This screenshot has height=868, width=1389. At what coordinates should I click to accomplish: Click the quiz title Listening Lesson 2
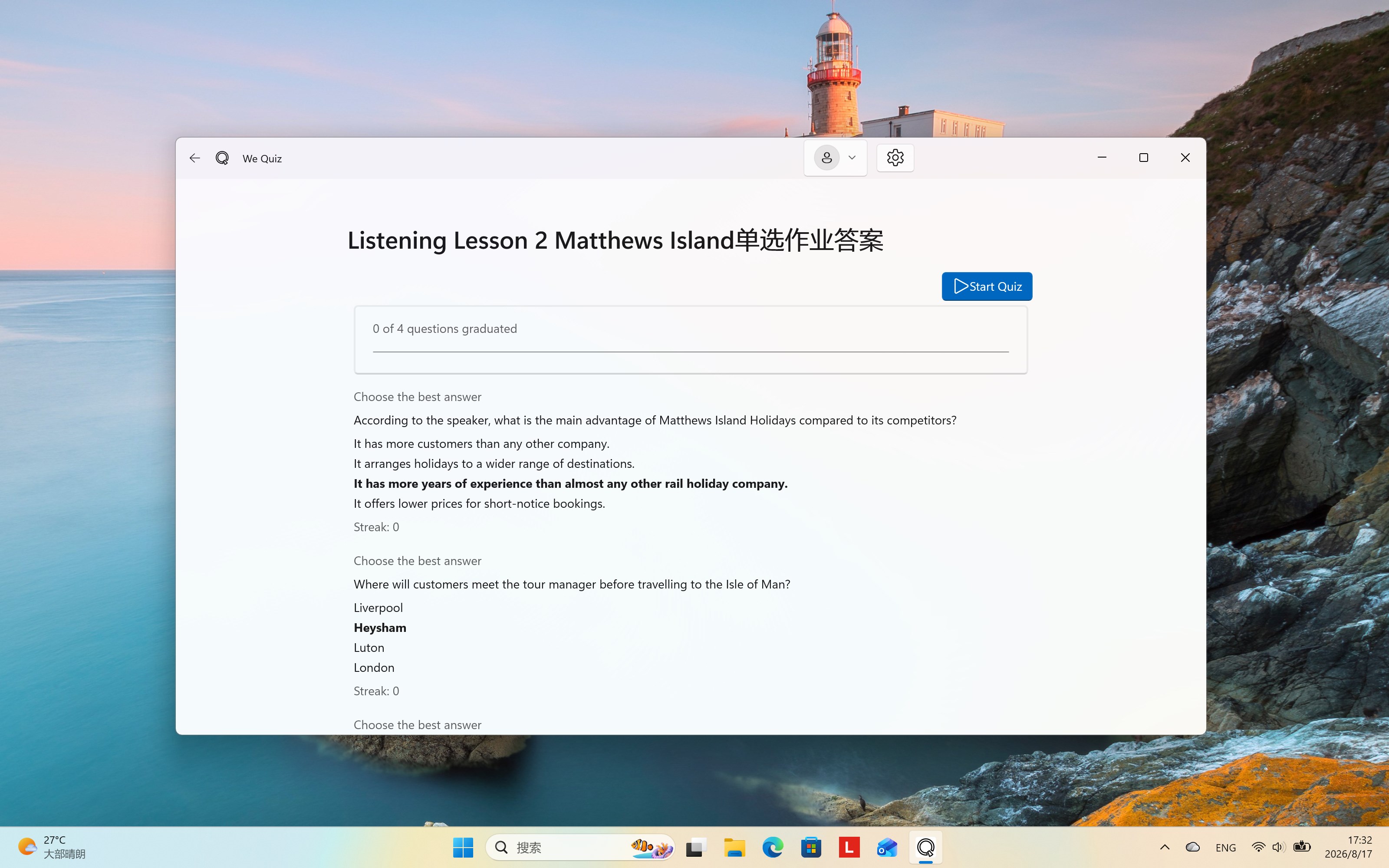coord(616,240)
